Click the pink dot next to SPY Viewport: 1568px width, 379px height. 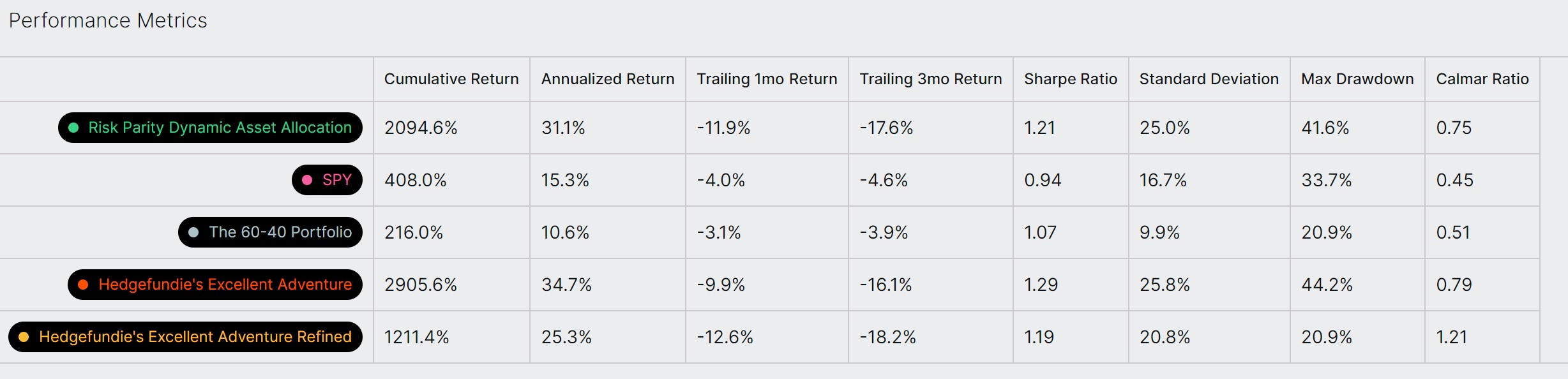pyautogui.click(x=307, y=180)
